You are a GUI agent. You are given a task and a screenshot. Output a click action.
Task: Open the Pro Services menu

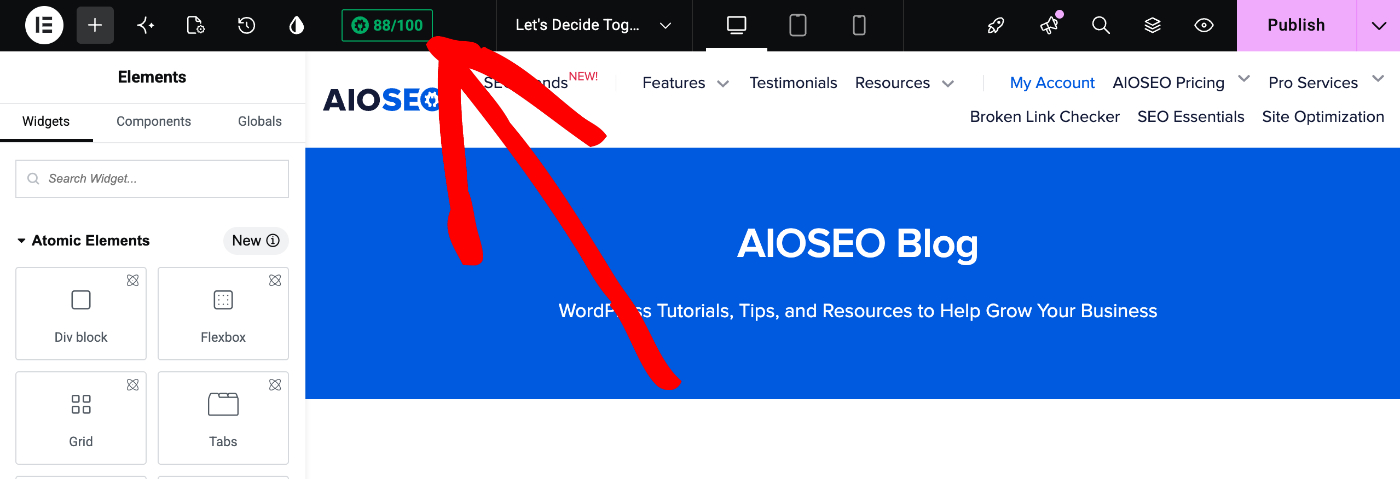pyautogui.click(x=1313, y=83)
